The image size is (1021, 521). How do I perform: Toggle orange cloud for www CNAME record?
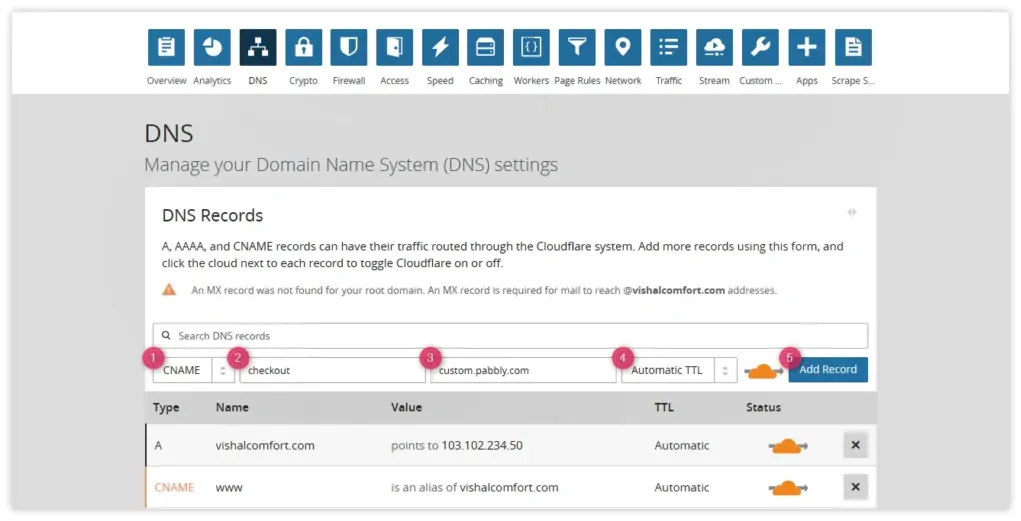pyautogui.click(x=788, y=488)
